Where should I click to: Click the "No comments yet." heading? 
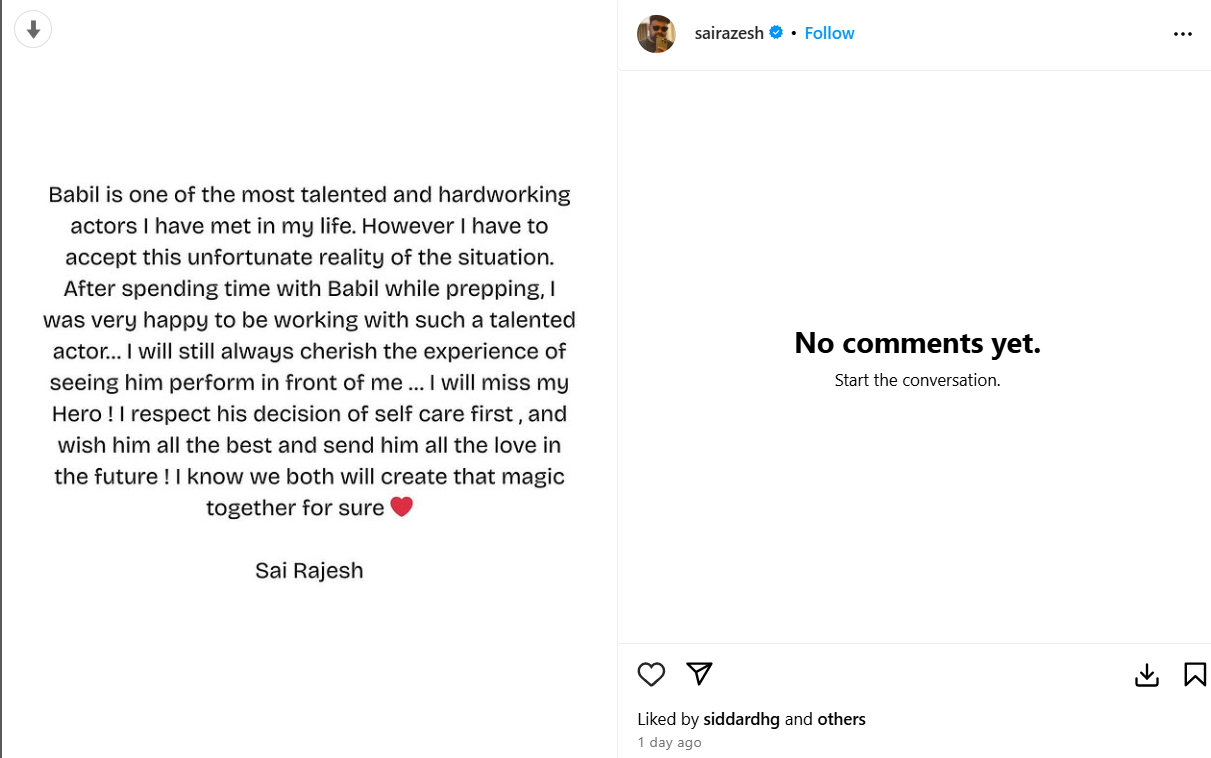(917, 343)
